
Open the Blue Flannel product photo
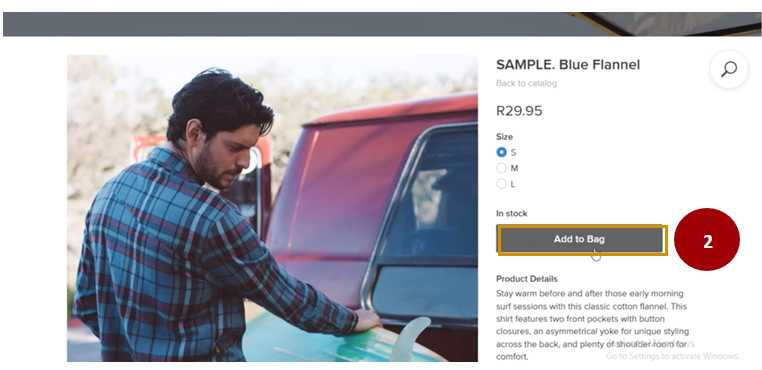(272, 208)
